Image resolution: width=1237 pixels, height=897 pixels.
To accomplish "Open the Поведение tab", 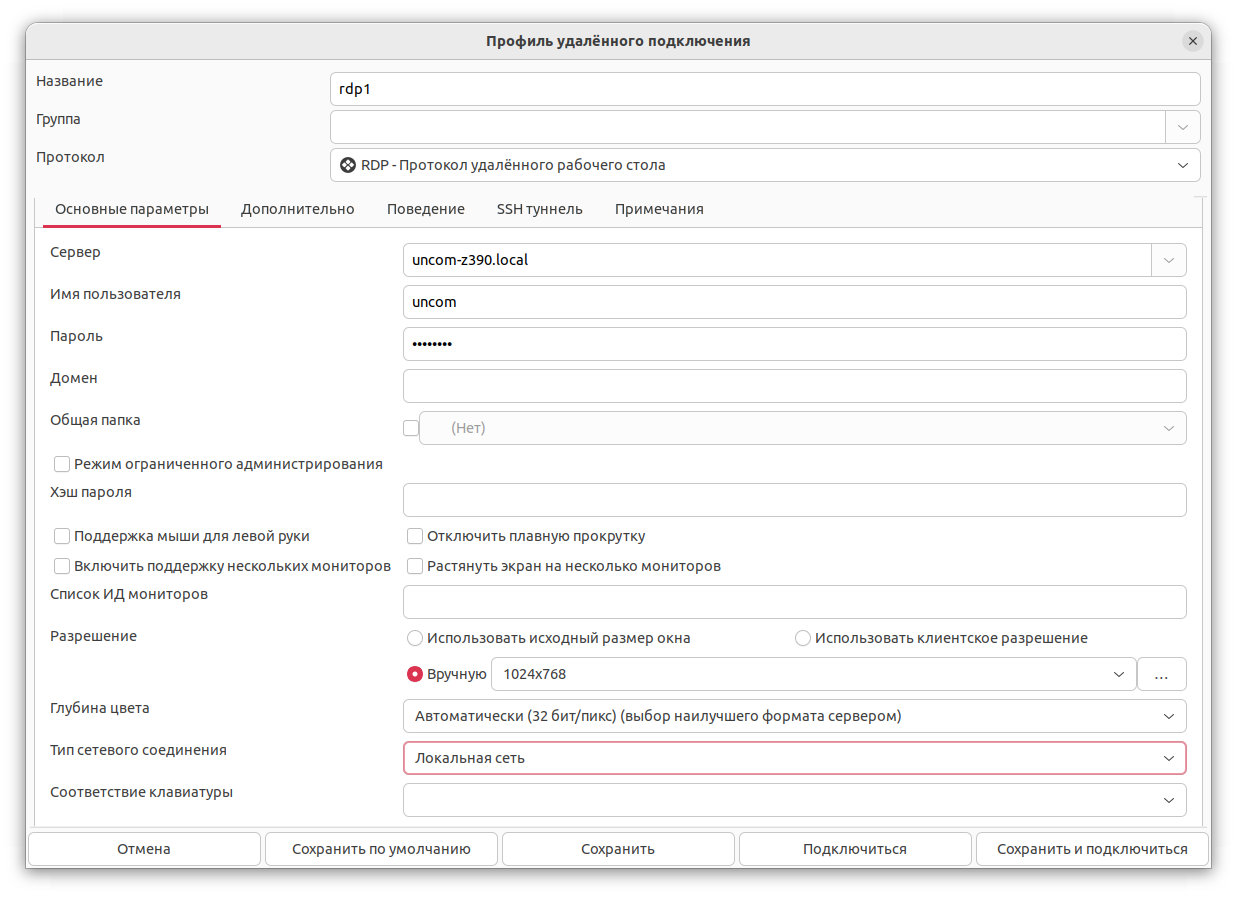I will (426, 209).
